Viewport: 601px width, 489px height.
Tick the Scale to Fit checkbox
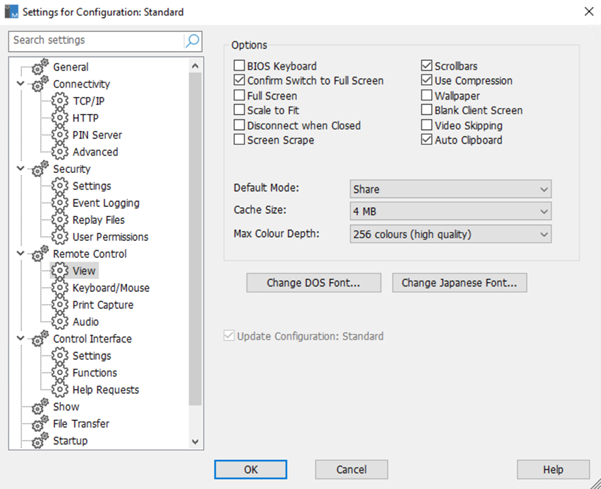pos(239,110)
